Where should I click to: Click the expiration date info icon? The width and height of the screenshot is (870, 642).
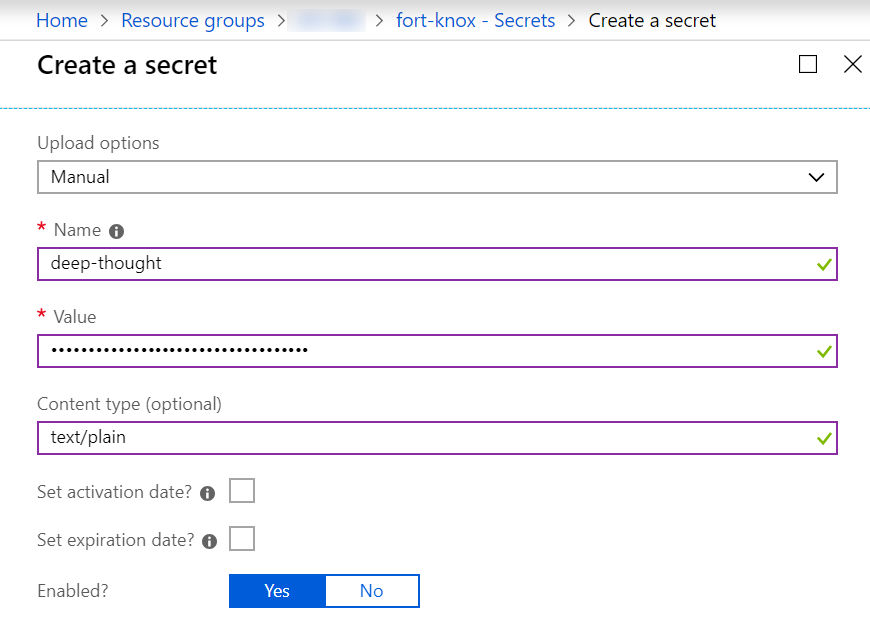click(209, 541)
